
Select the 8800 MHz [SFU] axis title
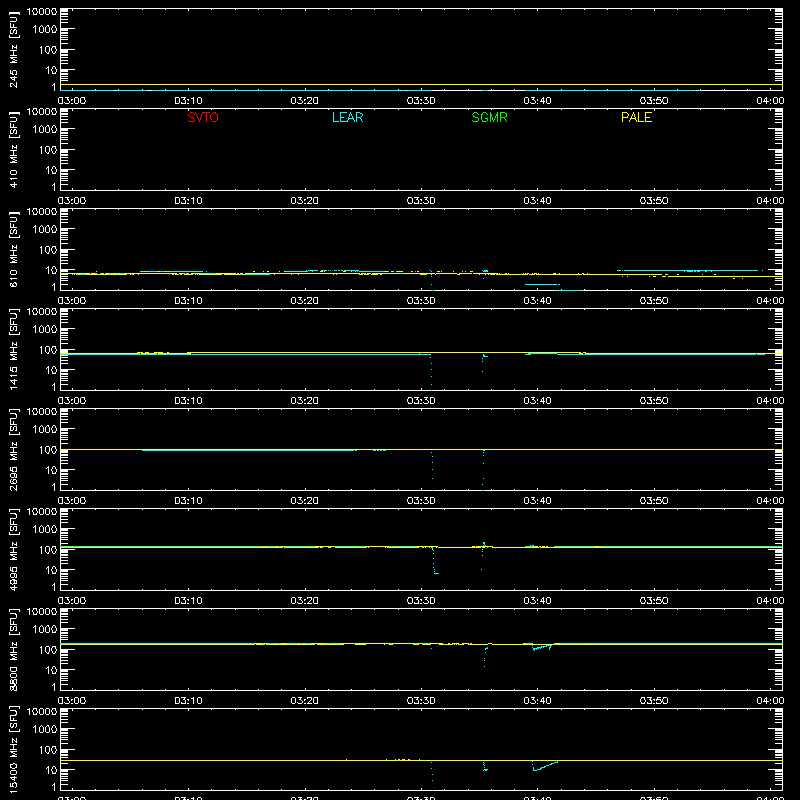(x=14, y=649)
